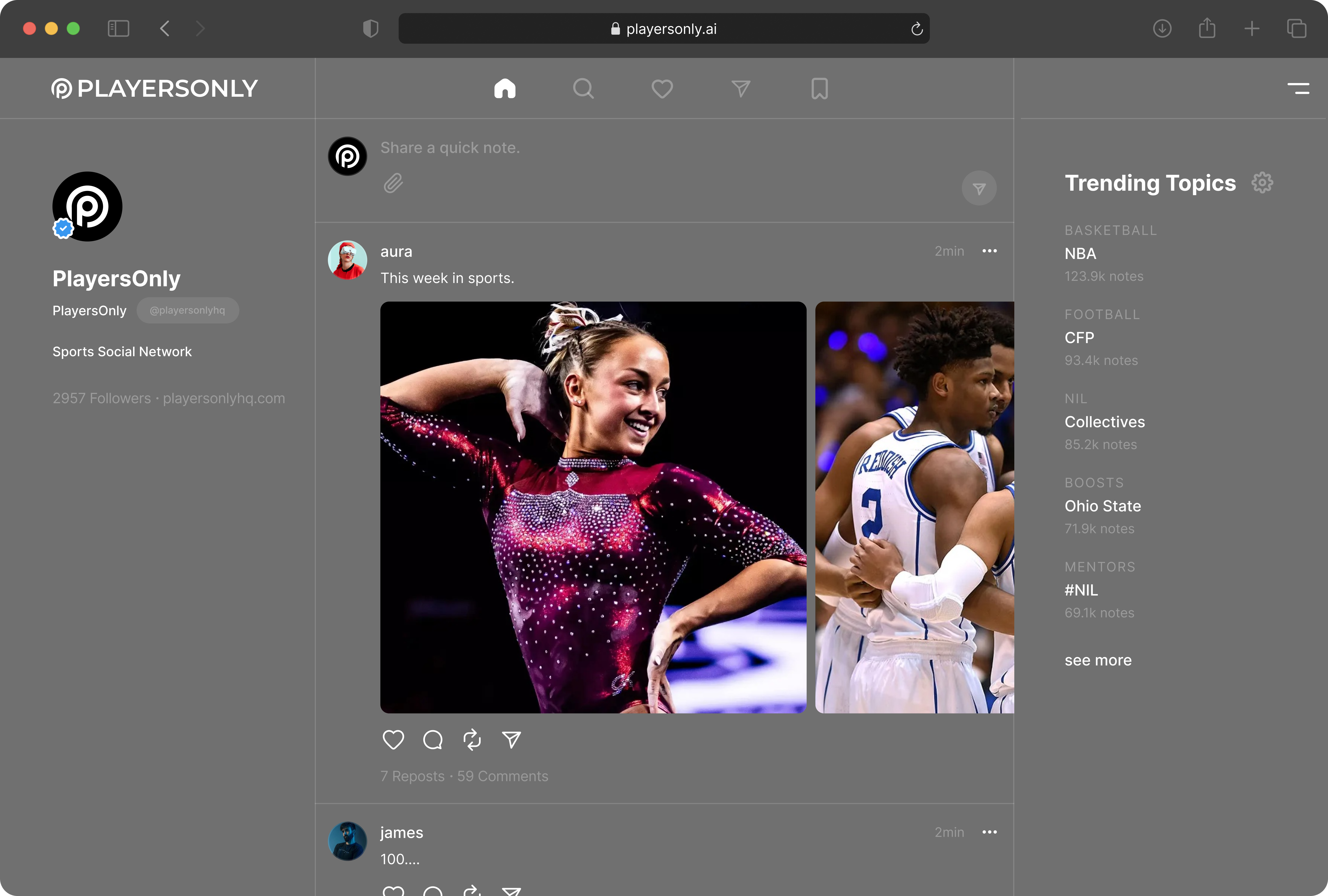Click the 'MENTORS' category label

(x=1100, y=567)
